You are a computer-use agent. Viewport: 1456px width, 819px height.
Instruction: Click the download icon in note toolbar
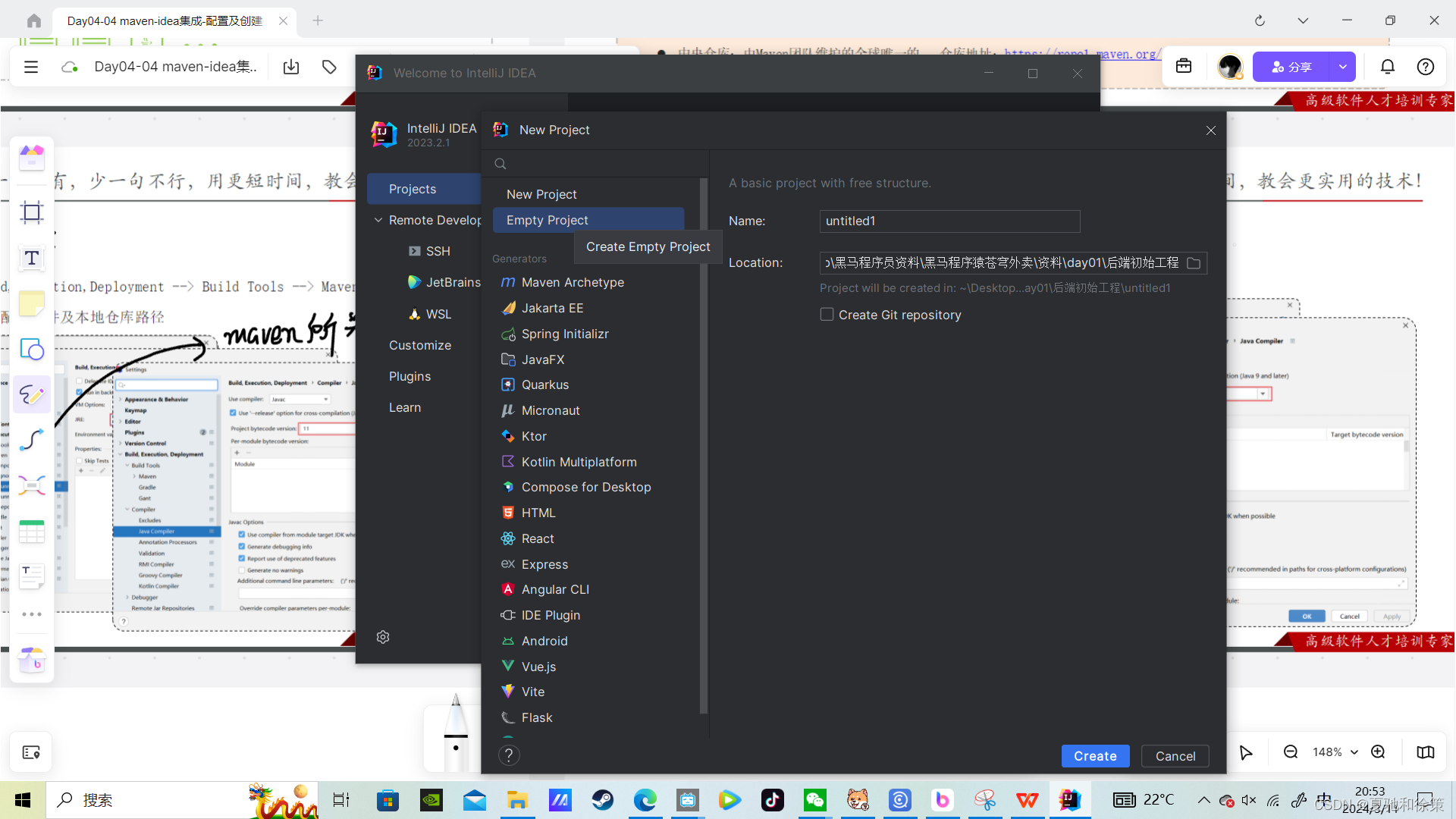[x=291, y=67]
